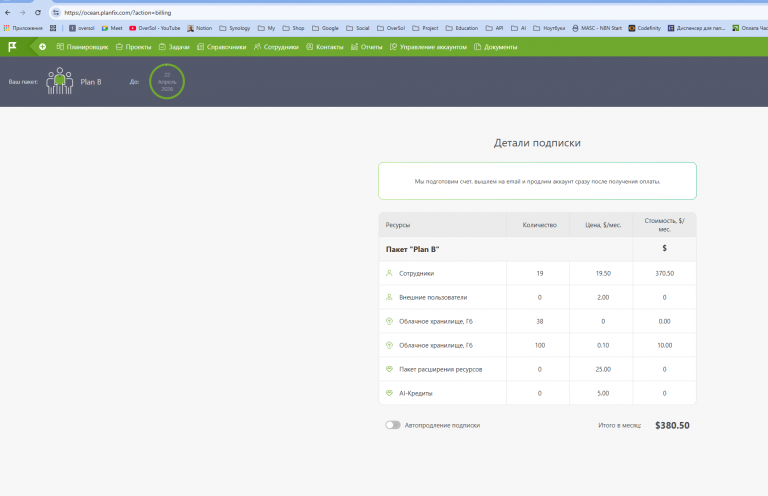Click the person icon beside Сотрудники row

click(389, 273)
